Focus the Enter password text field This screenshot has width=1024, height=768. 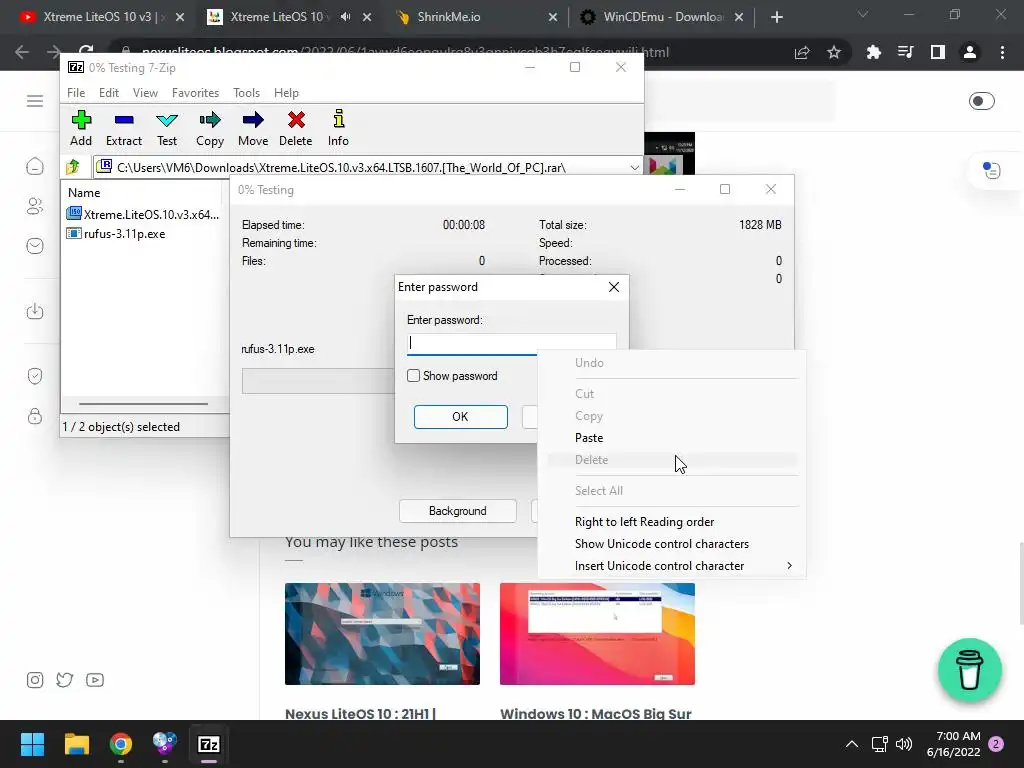[x=511, y=344]
